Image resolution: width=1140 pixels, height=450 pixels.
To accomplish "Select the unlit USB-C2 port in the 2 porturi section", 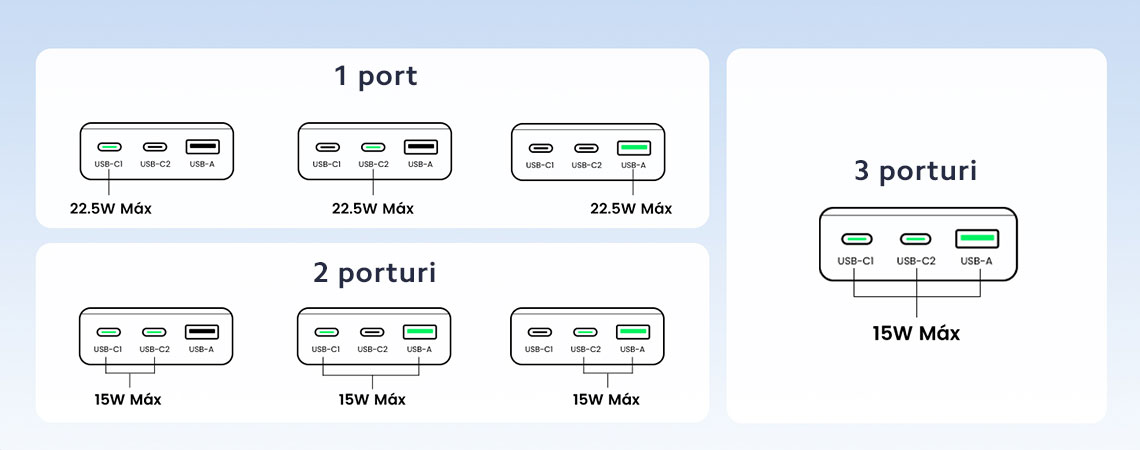I will (373, 332).
